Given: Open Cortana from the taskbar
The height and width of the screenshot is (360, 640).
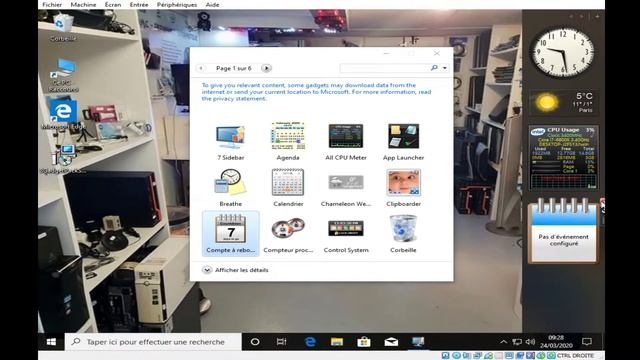Looking at the screenshot, I should point(255,342).
